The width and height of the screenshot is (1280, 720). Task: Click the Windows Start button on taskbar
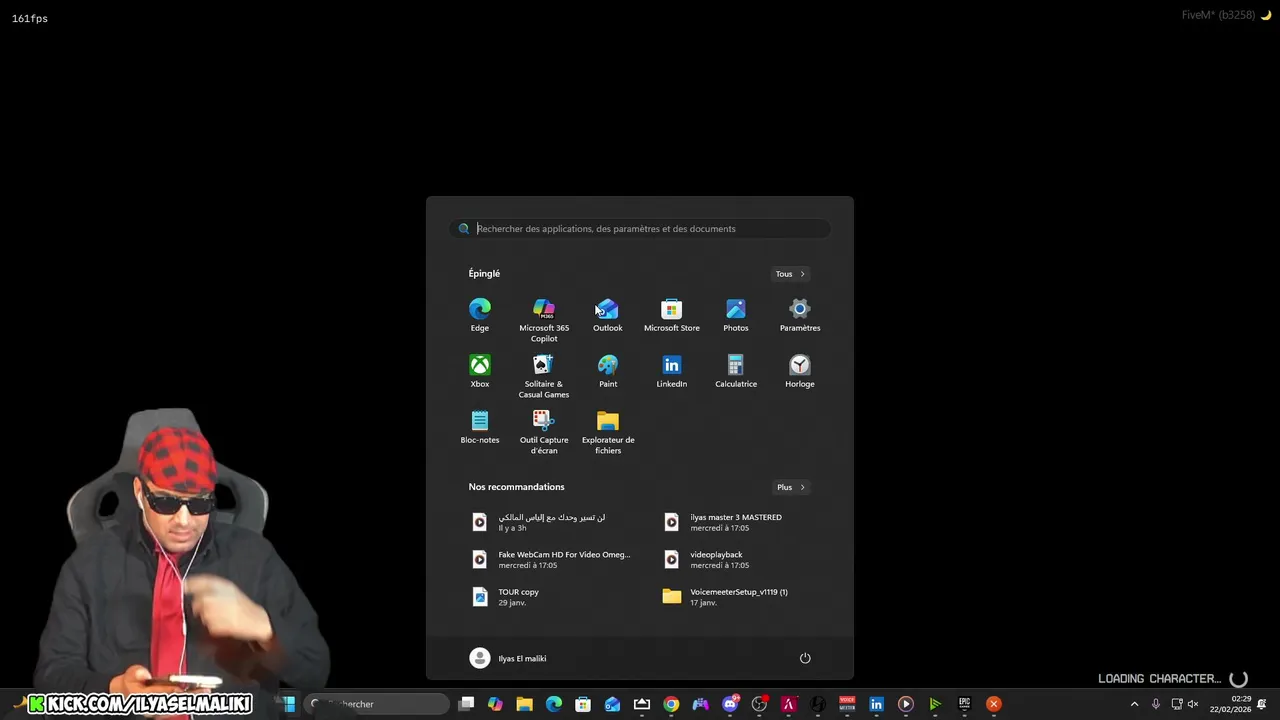click(289, 704)
